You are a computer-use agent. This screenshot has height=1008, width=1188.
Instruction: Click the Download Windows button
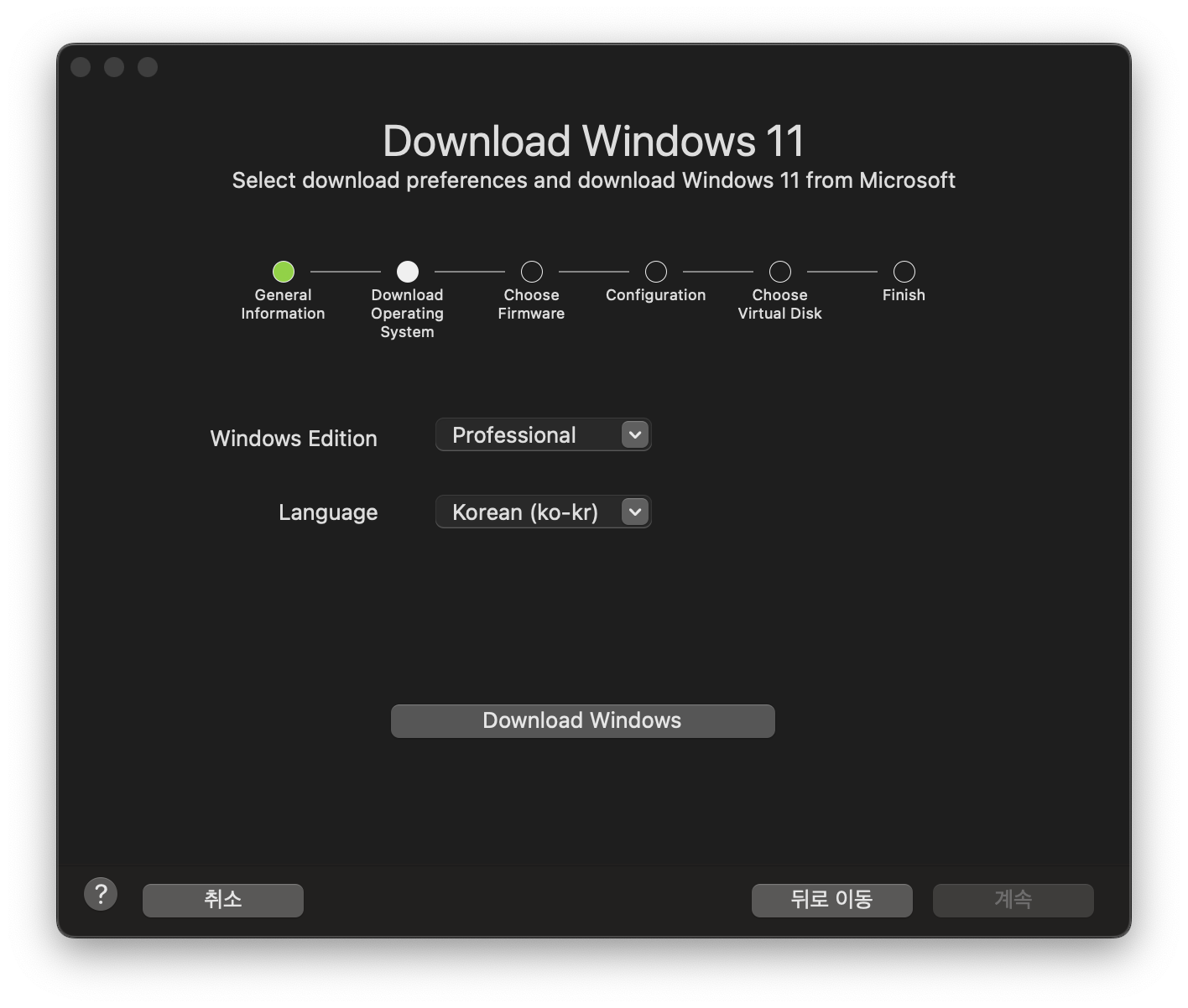pos(582,721)
